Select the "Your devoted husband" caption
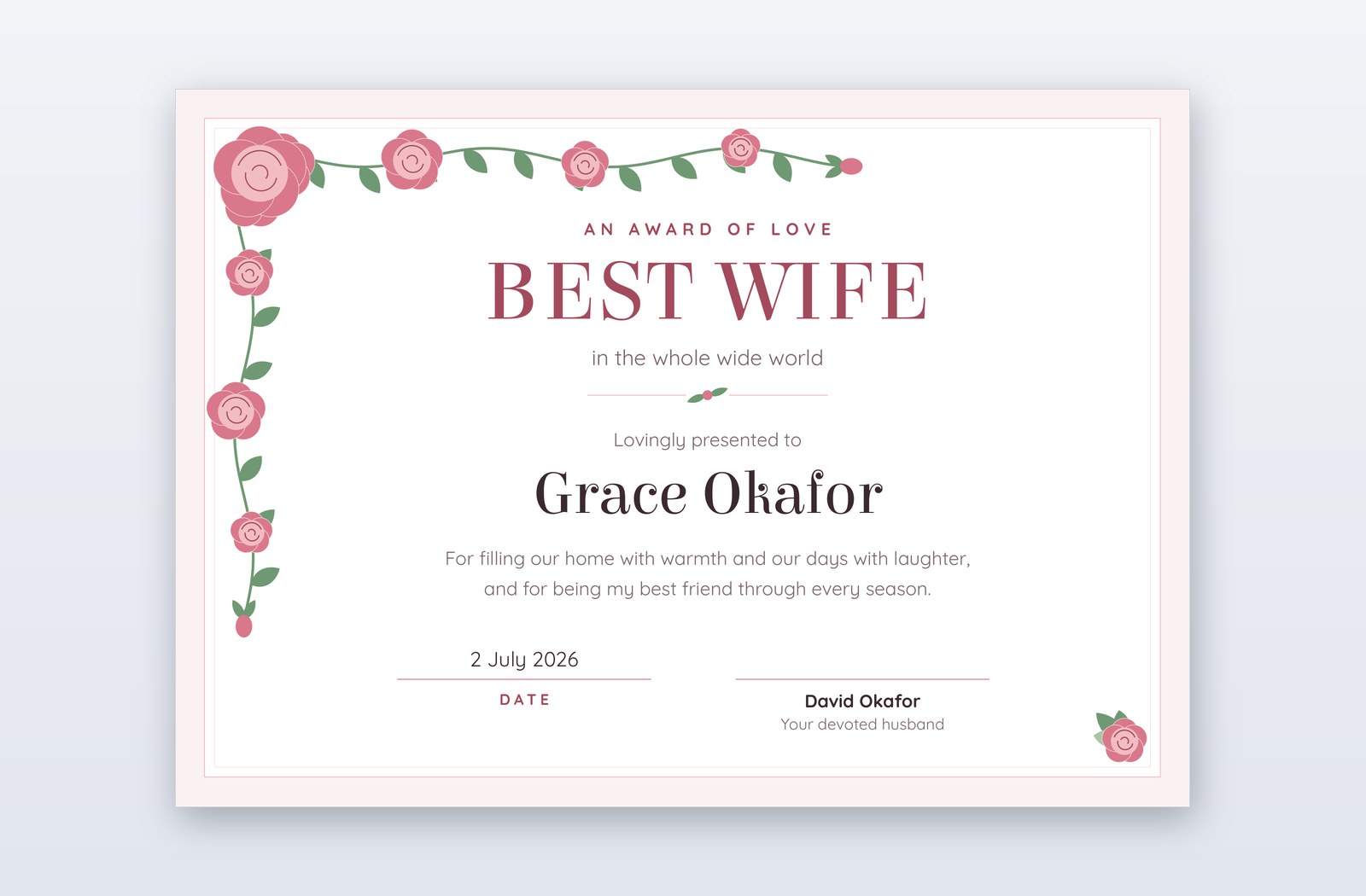The width and height of the screenshot is (1366, 896). pos(862,724)
